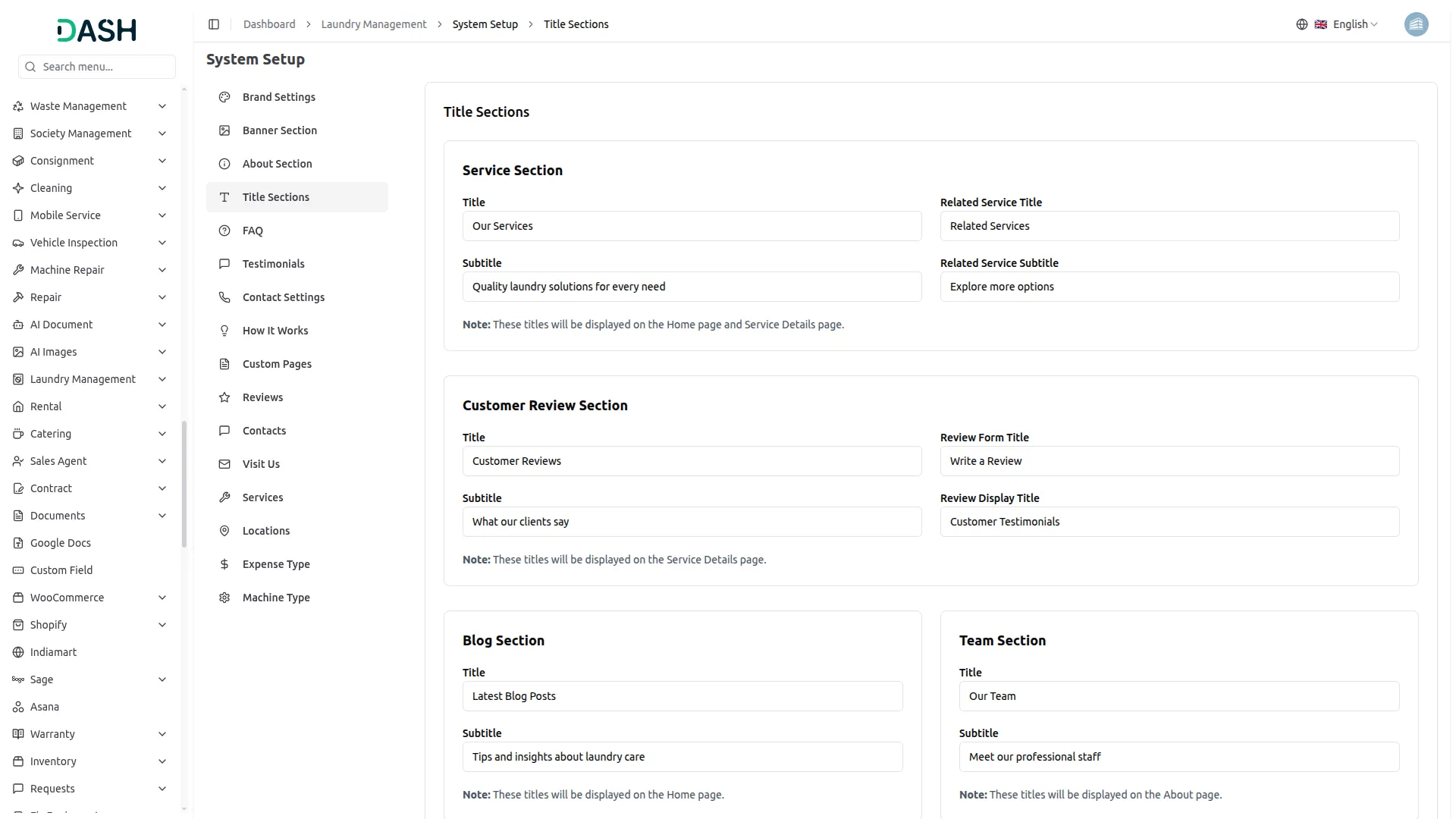The width and height of the screenshot is (1456, 819).
Task: Open the English language dropdown
Action: coord(1350,24)
